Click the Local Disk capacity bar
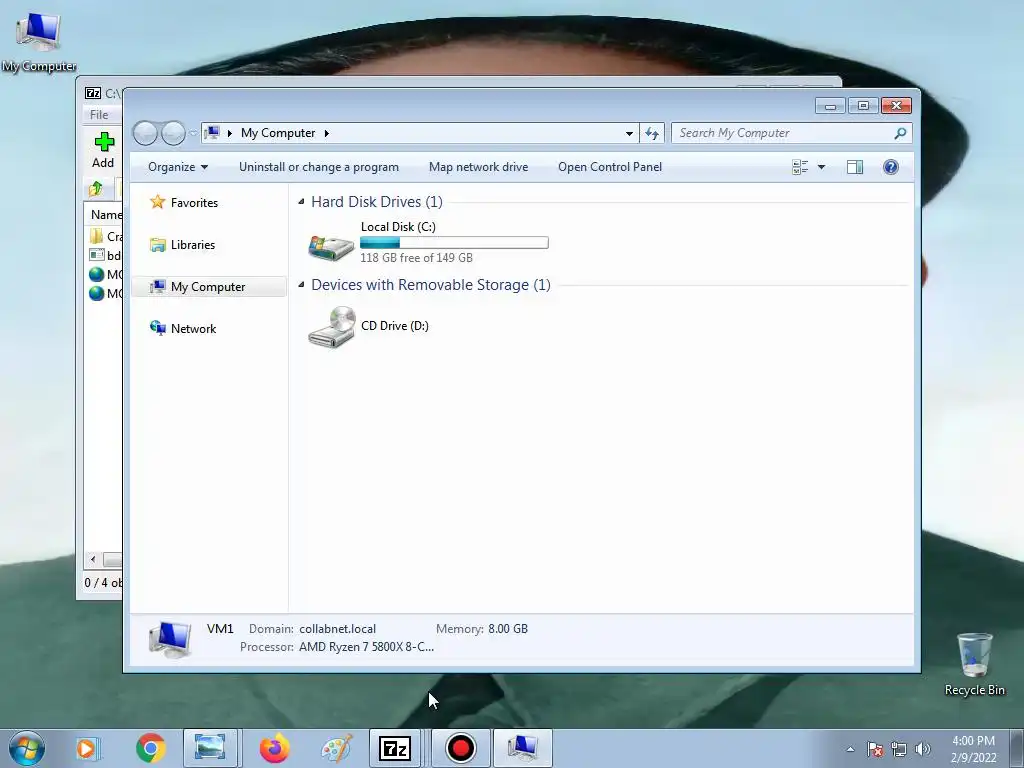 tap(455, 243)
